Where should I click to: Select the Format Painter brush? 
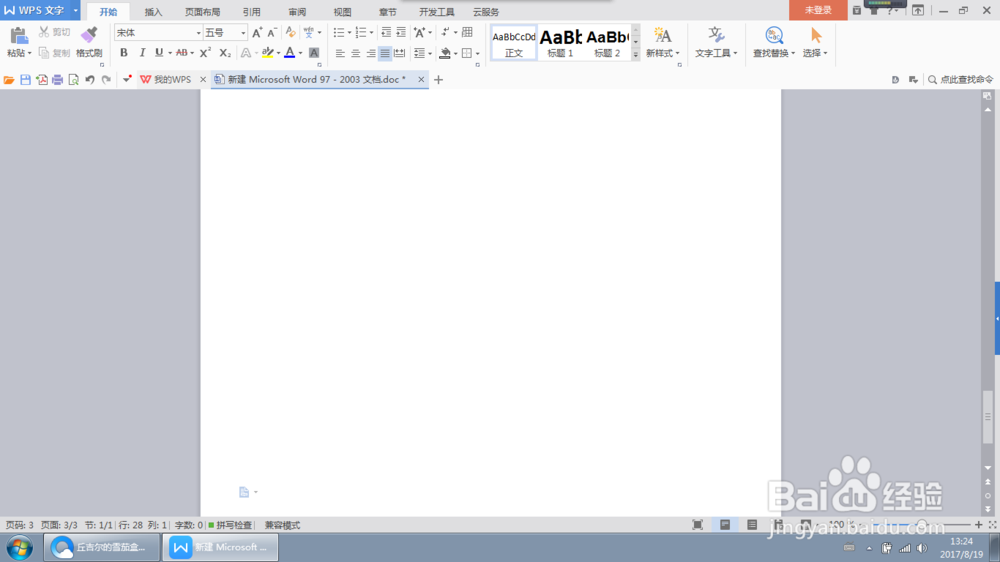[89, 35]
